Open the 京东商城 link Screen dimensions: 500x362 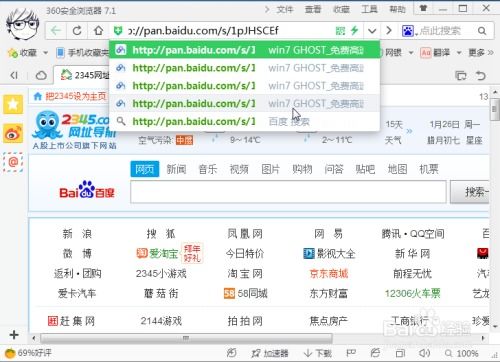point(329,274)
